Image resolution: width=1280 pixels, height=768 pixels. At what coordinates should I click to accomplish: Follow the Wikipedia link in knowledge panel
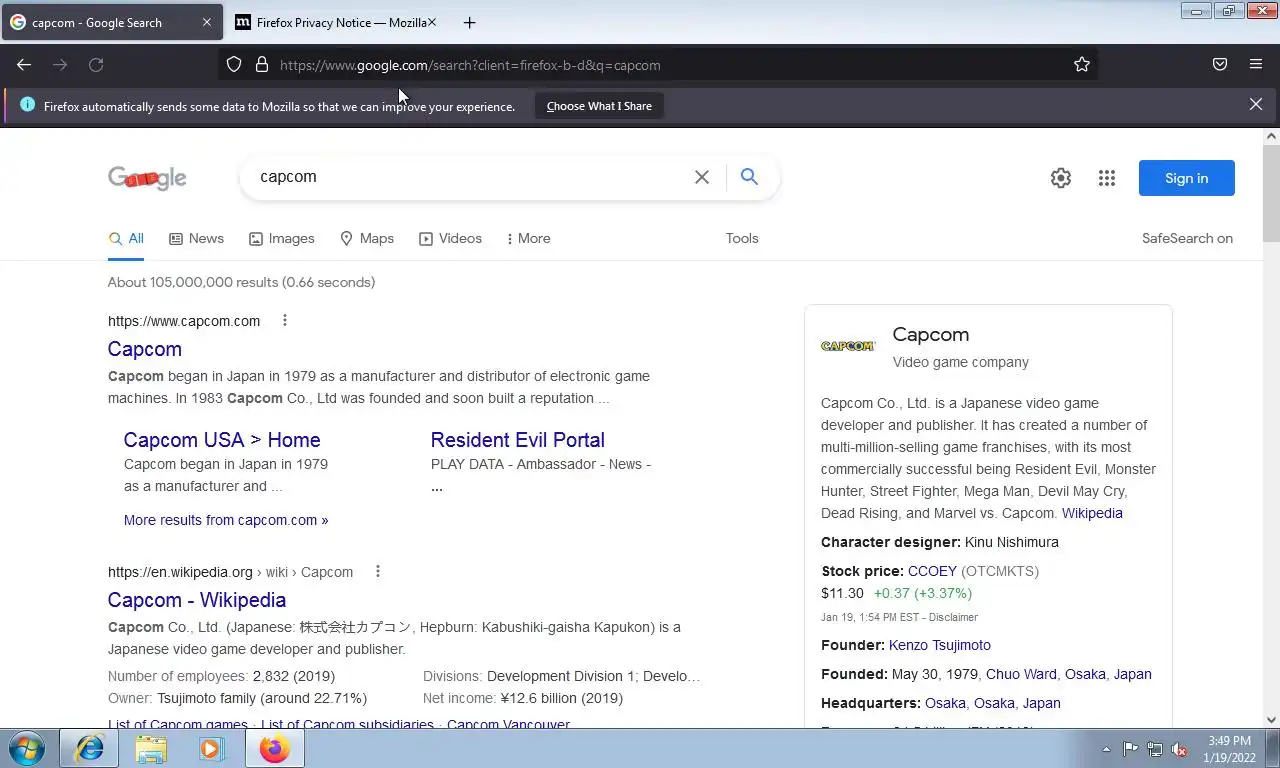pos(1092,513)
